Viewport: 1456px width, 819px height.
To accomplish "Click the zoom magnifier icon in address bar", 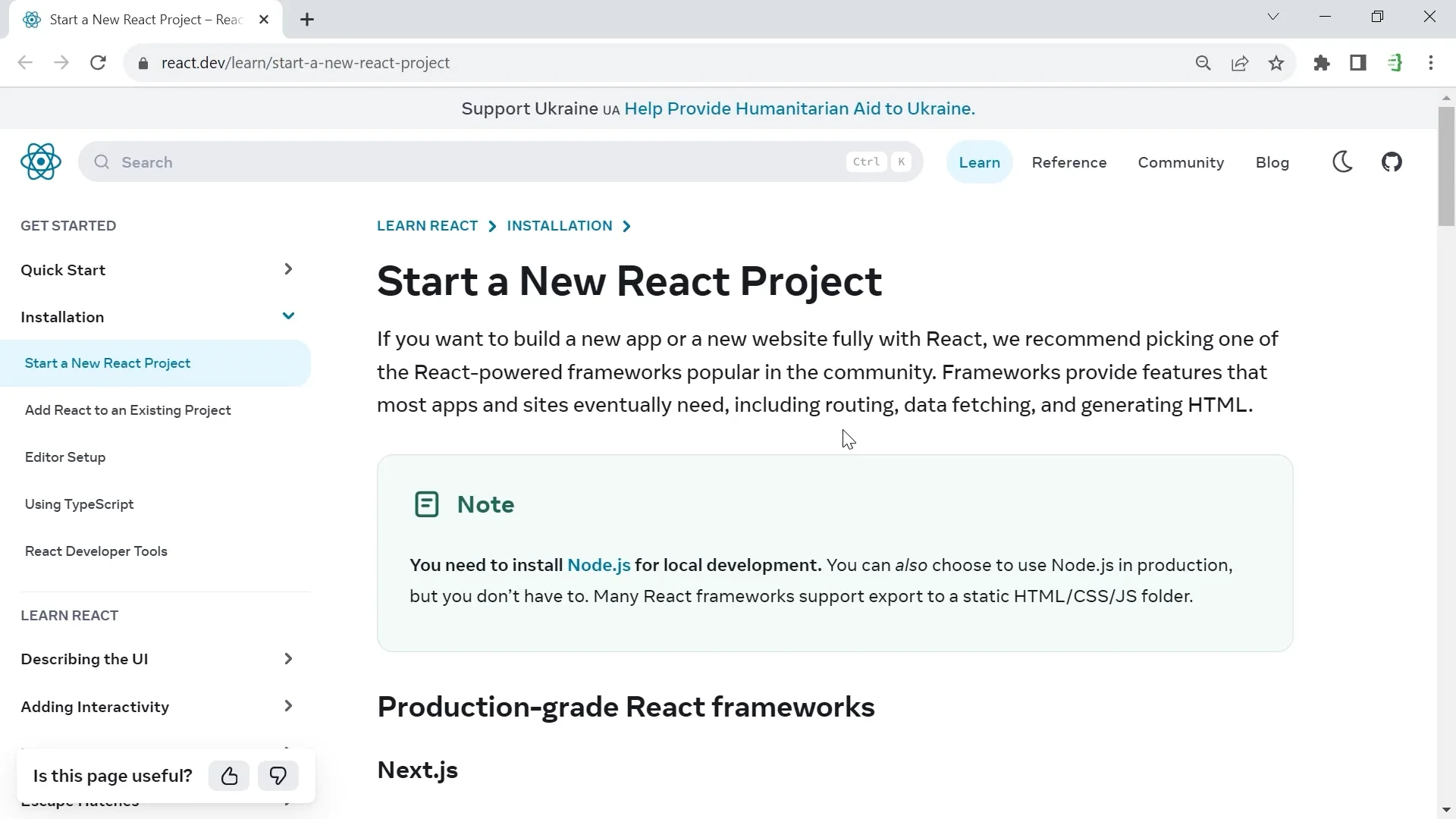I will point(1203,63).
